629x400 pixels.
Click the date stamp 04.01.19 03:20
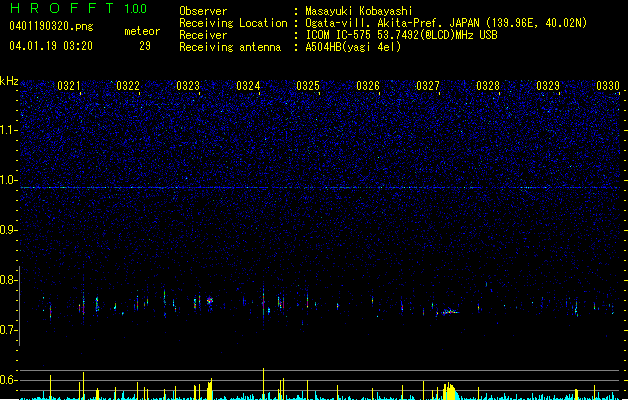pyautogui.click(x=51, y=46)
